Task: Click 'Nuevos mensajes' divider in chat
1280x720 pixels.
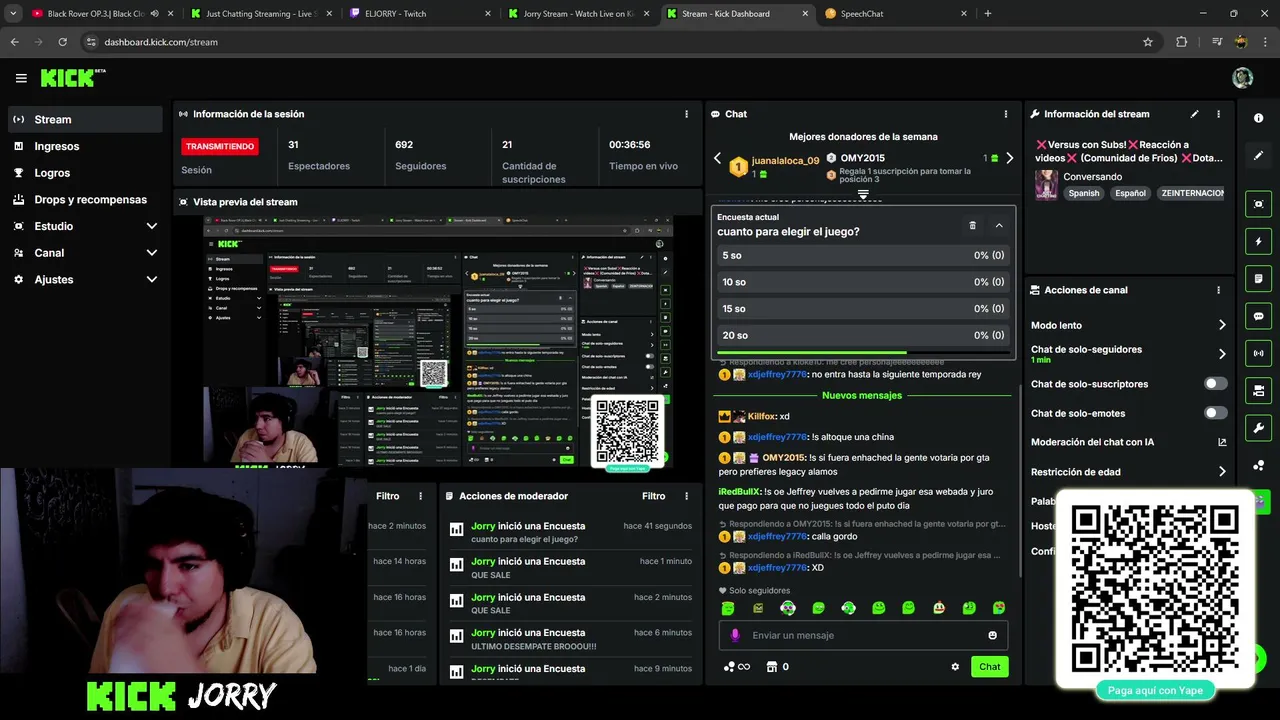Action: pos(862,395)
